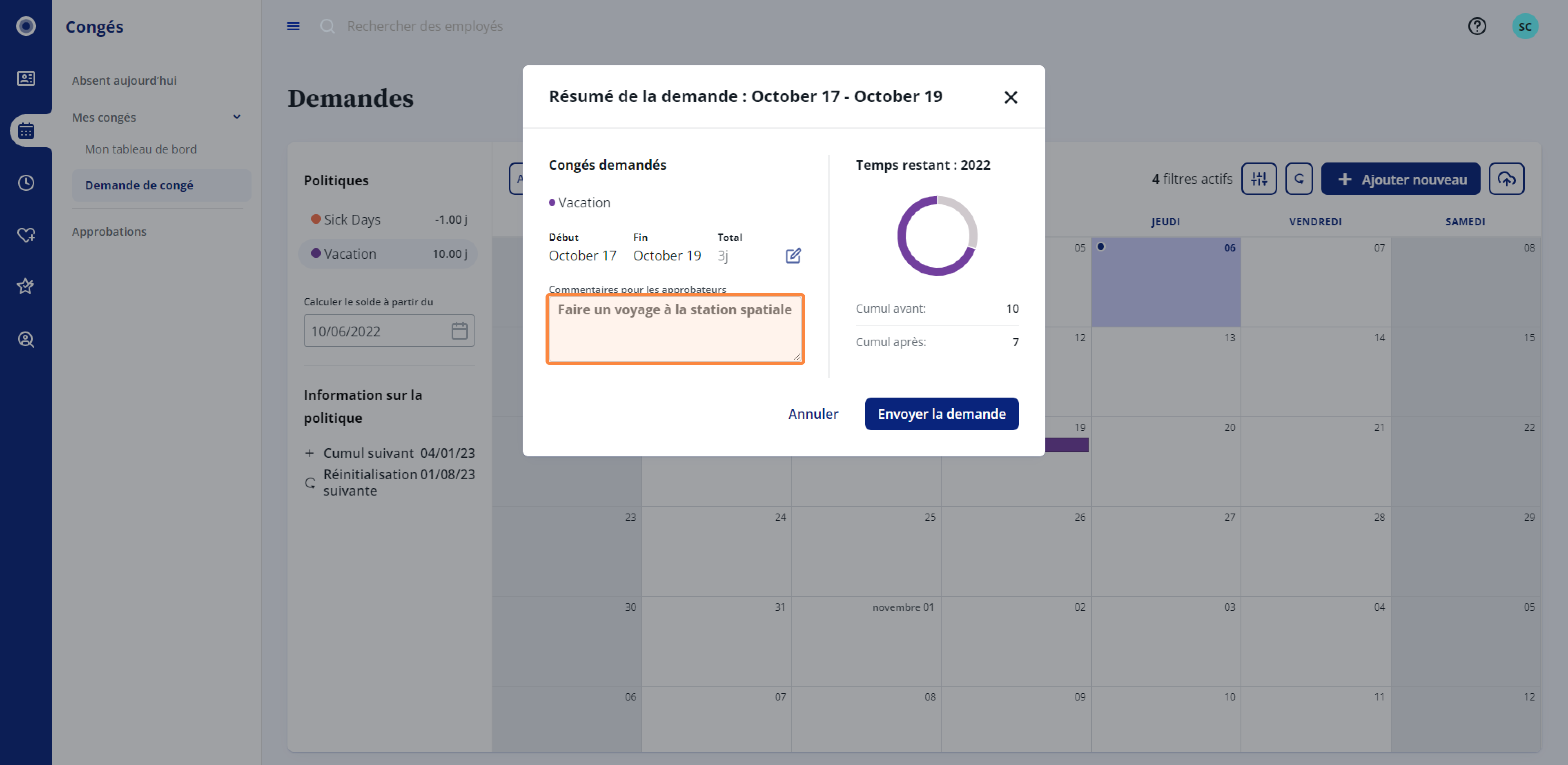
Task: Click the Cumul avant value 10
Action: [x=1012, y=309]
